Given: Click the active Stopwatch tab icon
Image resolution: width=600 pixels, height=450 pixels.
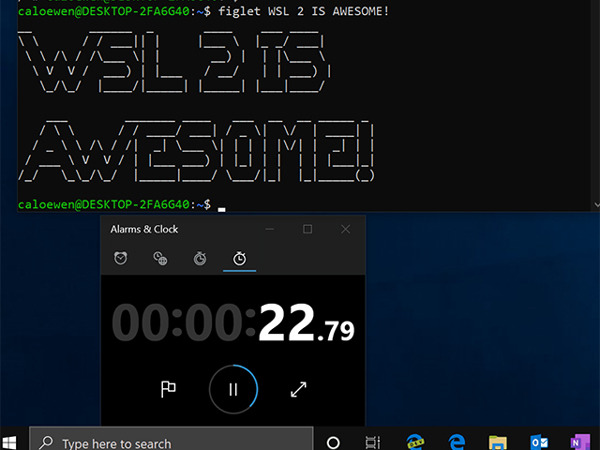Looking at the screenshot, I should 240,259.
